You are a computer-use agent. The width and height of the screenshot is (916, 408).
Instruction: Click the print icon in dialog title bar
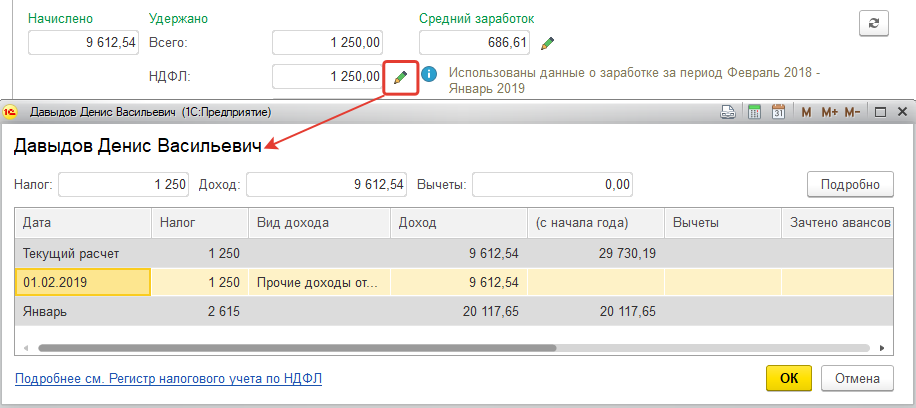[727, 112]
